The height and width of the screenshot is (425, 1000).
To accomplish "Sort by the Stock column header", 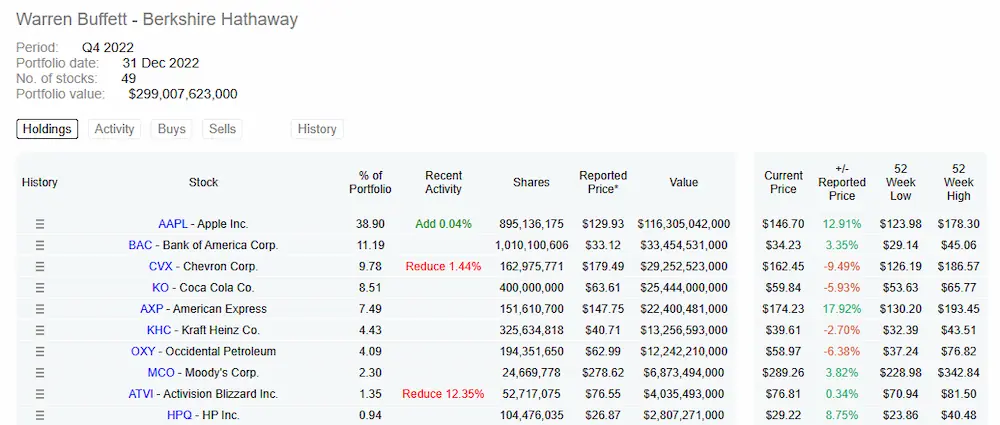I will coord(203,183).
